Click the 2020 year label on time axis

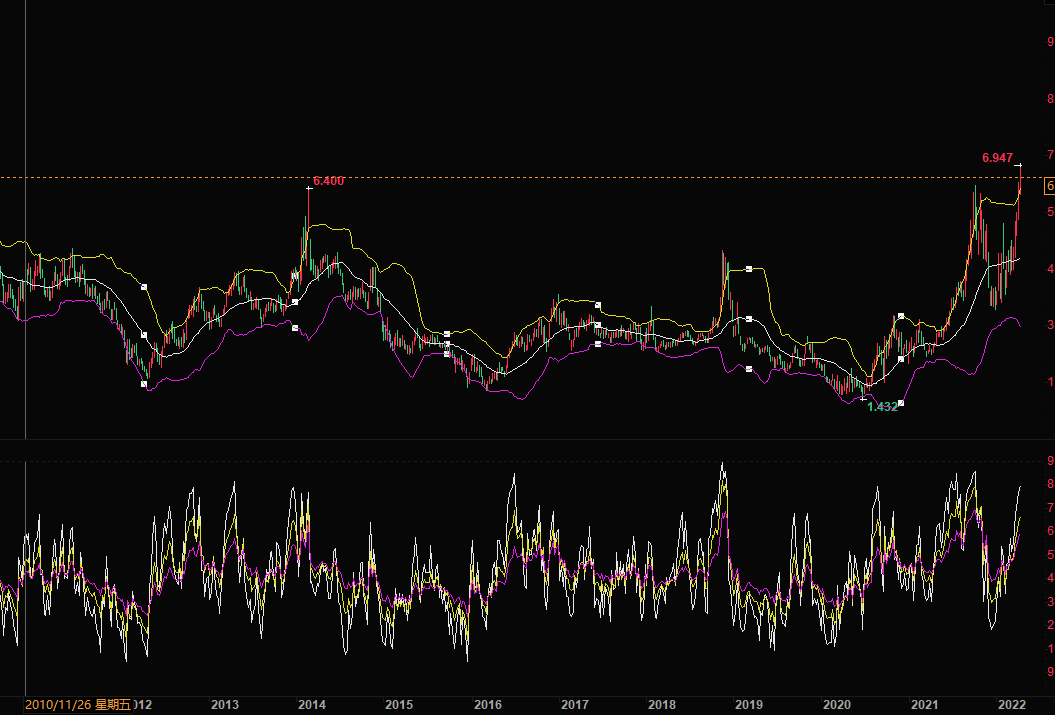[x=837, y=705]
